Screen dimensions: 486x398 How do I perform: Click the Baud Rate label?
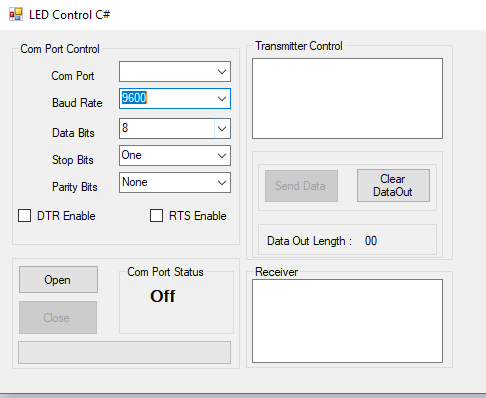point(77,103)
